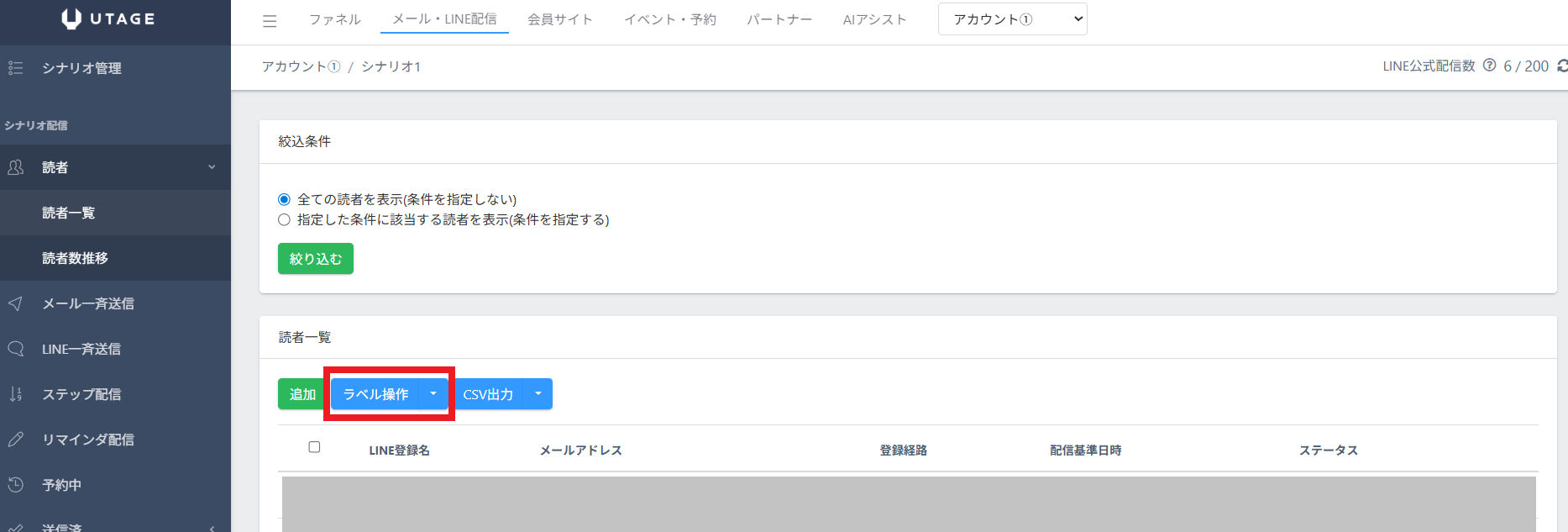Click the シナリオ管理 list icon
This screenshot has width=1568, height=532.
[x=15, y=68]
